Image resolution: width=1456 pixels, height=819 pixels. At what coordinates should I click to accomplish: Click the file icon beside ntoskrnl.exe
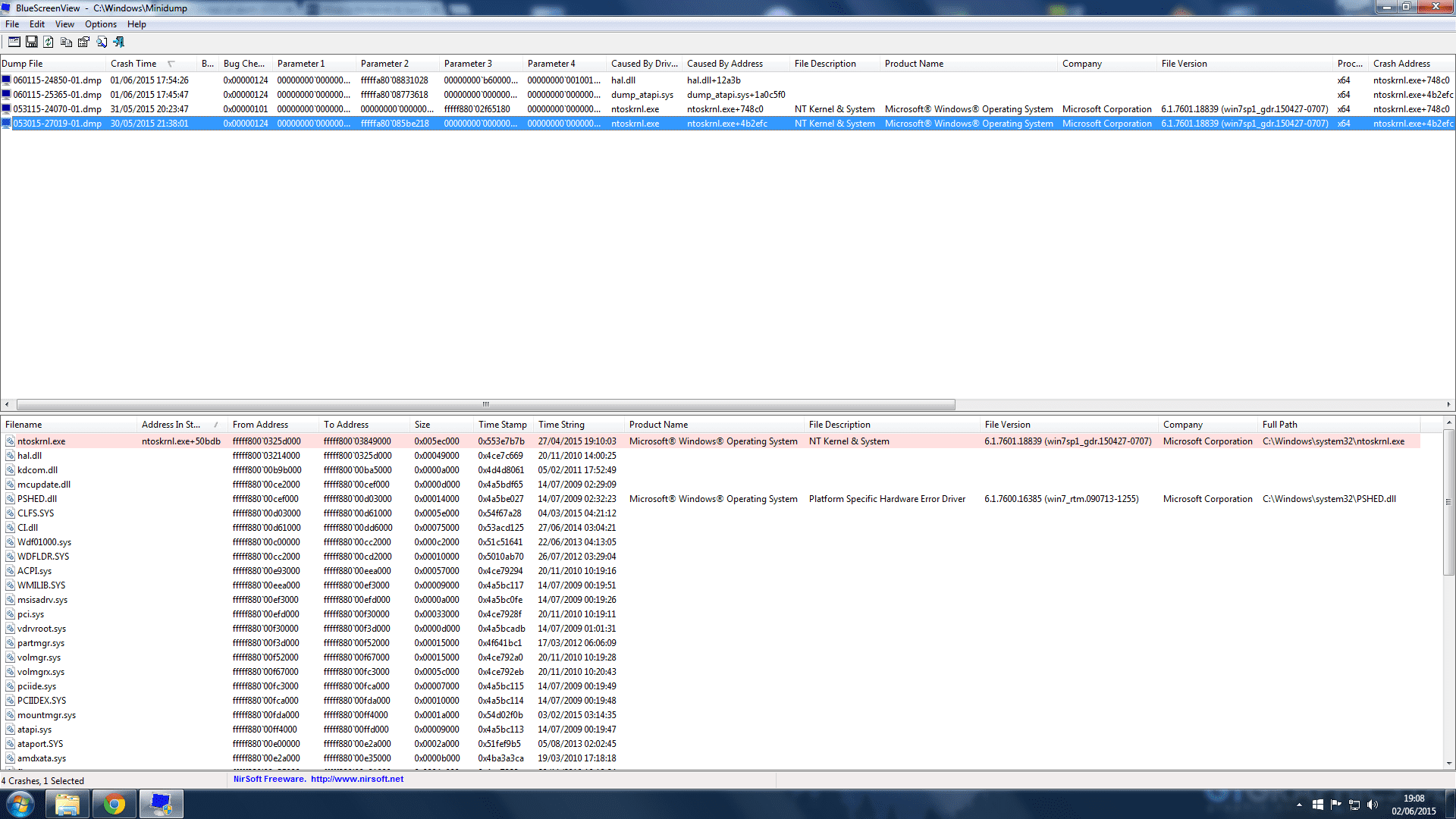click(11, 441)
